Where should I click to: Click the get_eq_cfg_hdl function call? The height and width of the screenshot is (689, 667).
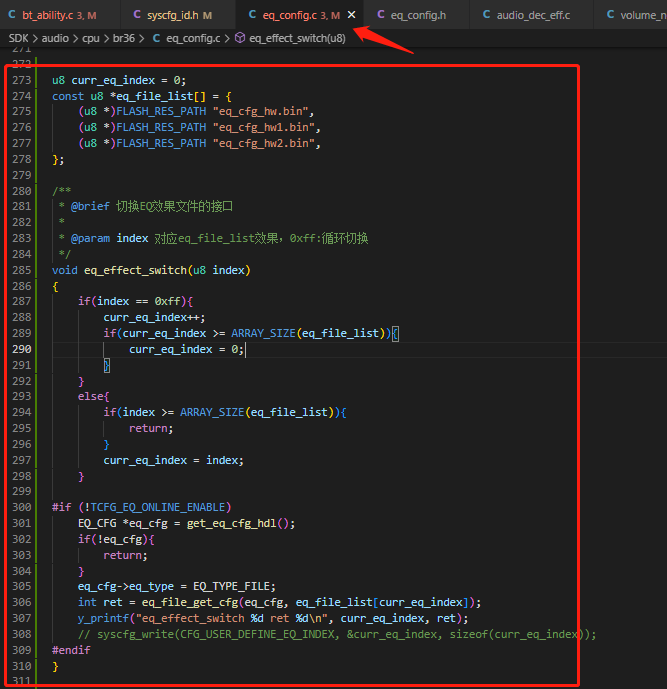point(232,523)
